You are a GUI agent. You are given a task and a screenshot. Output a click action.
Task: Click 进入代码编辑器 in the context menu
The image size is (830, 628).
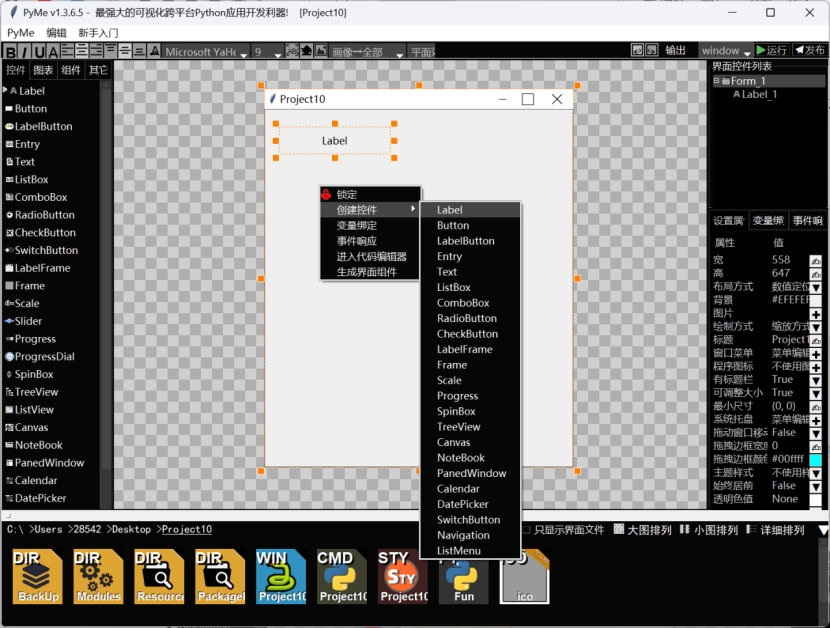(x=370, y=256)
